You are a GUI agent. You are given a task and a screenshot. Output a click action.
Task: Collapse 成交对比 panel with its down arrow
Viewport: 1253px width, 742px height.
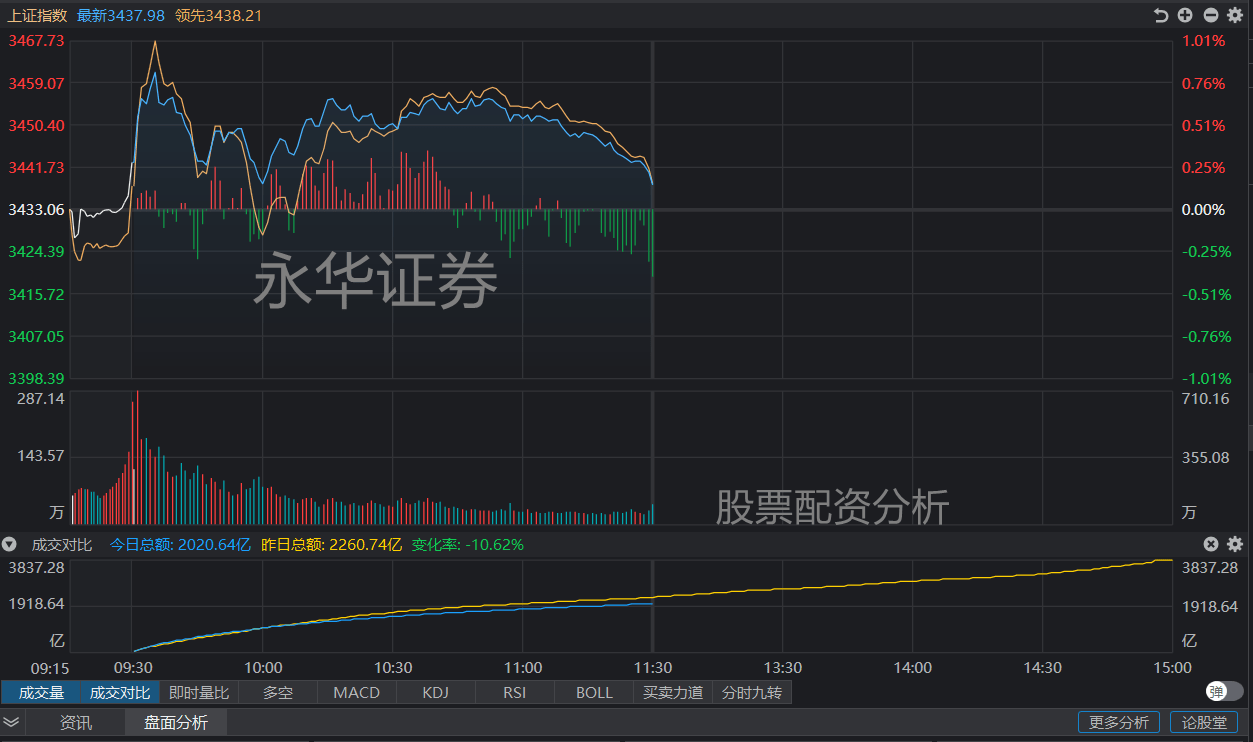9,544
